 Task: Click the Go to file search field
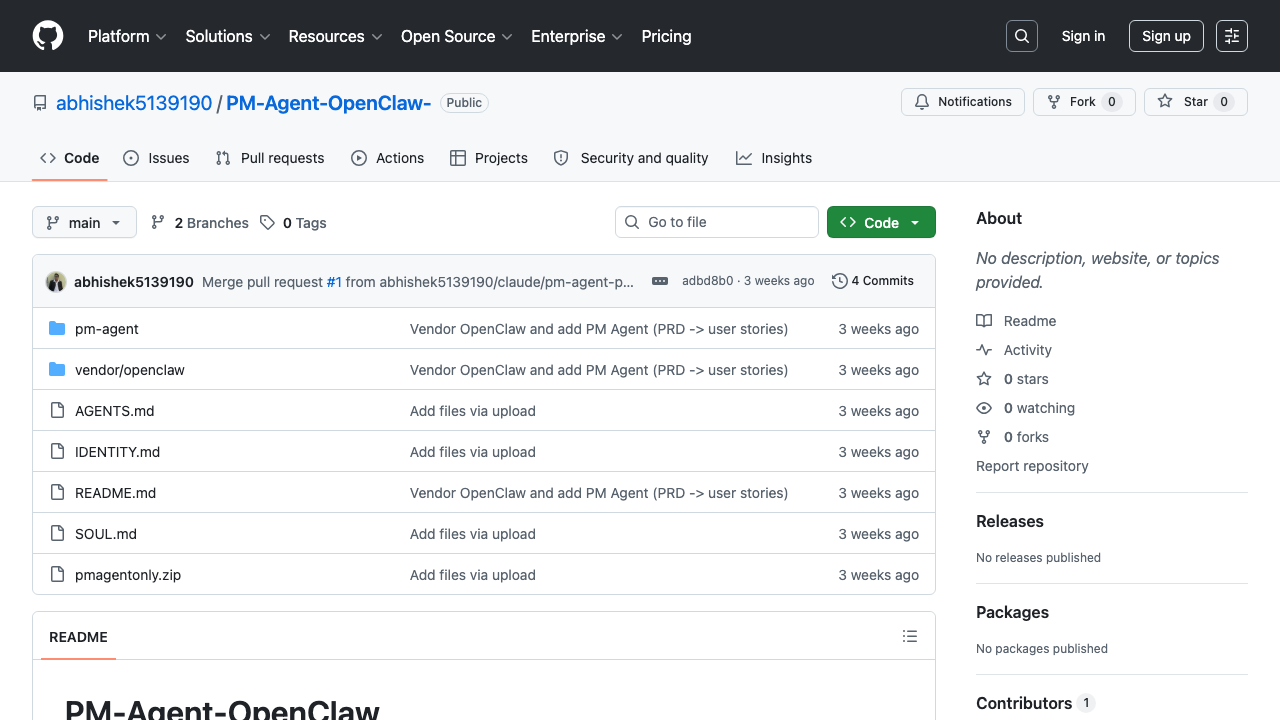[717, 222]
